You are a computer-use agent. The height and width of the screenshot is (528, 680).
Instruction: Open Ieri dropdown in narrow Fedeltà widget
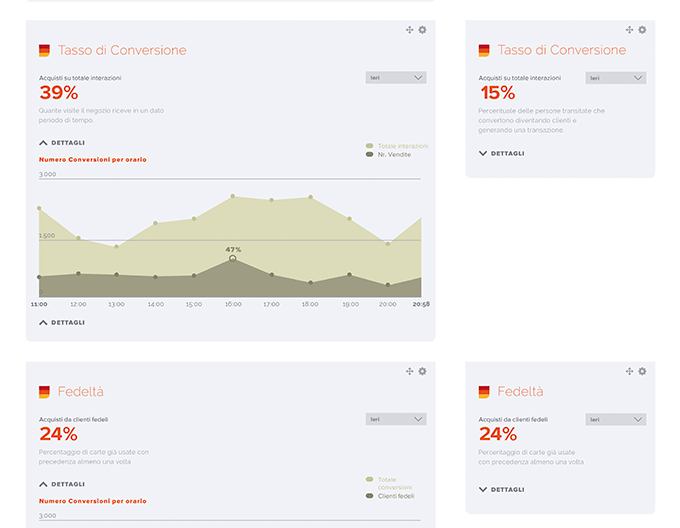(x=616, y=419)
